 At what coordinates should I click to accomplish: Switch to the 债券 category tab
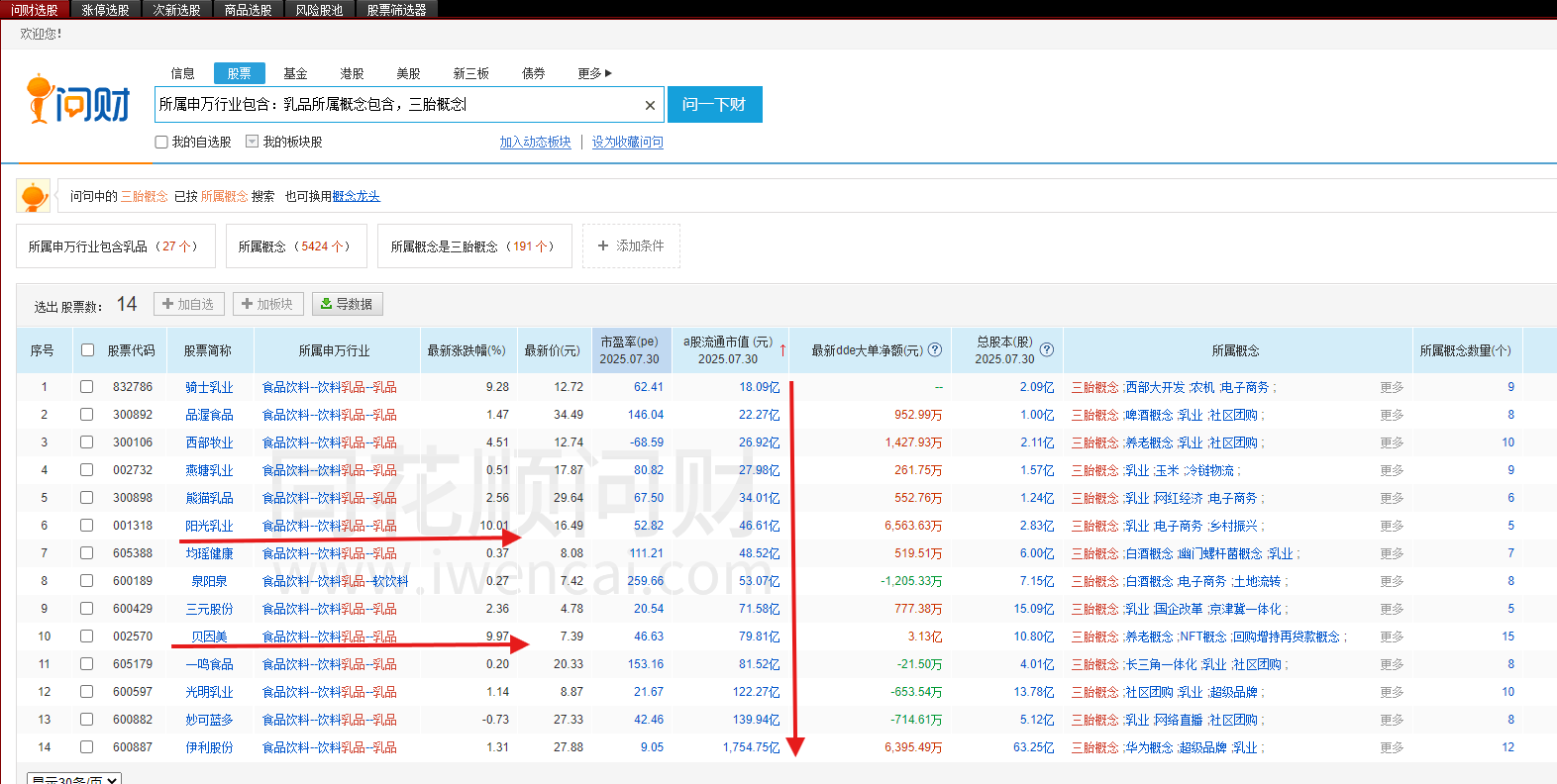pyautogui.click(x=534, y=73)
